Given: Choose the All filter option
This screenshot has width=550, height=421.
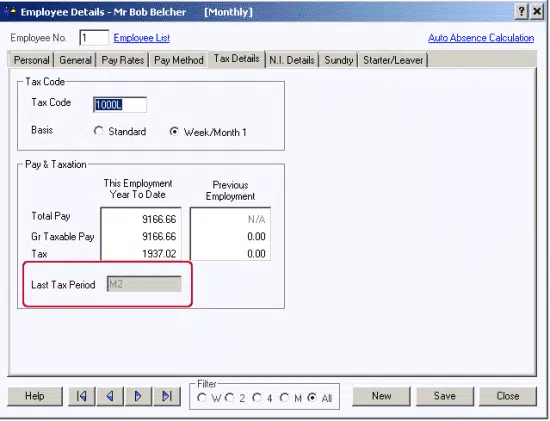Looking at the screenshot, I should (x=312, y=397).
